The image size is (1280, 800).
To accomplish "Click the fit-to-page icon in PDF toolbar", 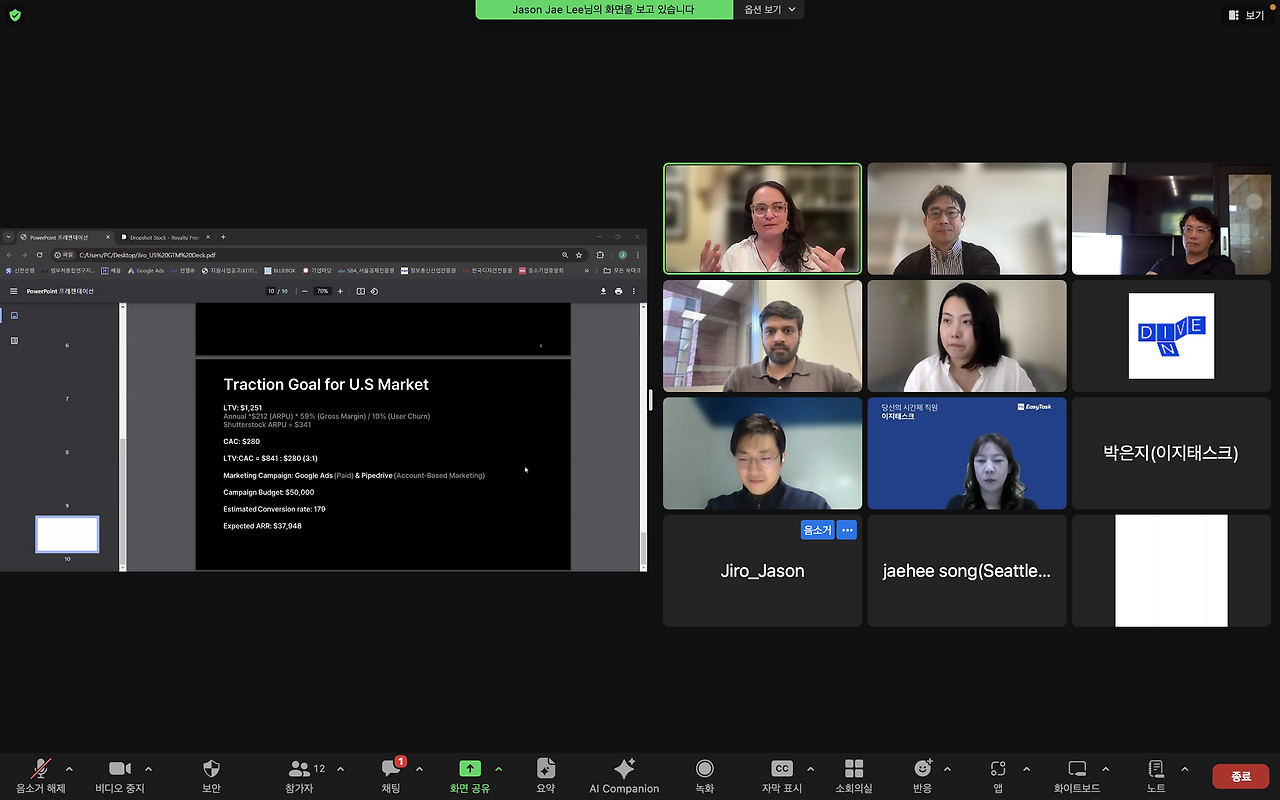I will (x=361, y=291).
